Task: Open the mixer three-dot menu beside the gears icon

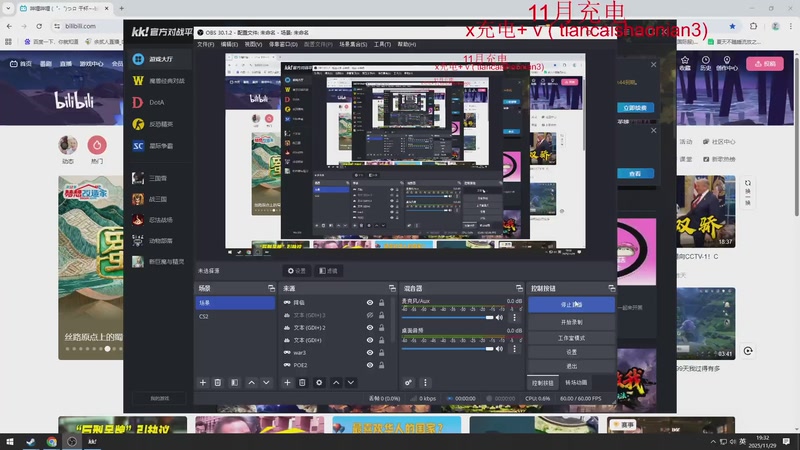Action: click(425, 383)
